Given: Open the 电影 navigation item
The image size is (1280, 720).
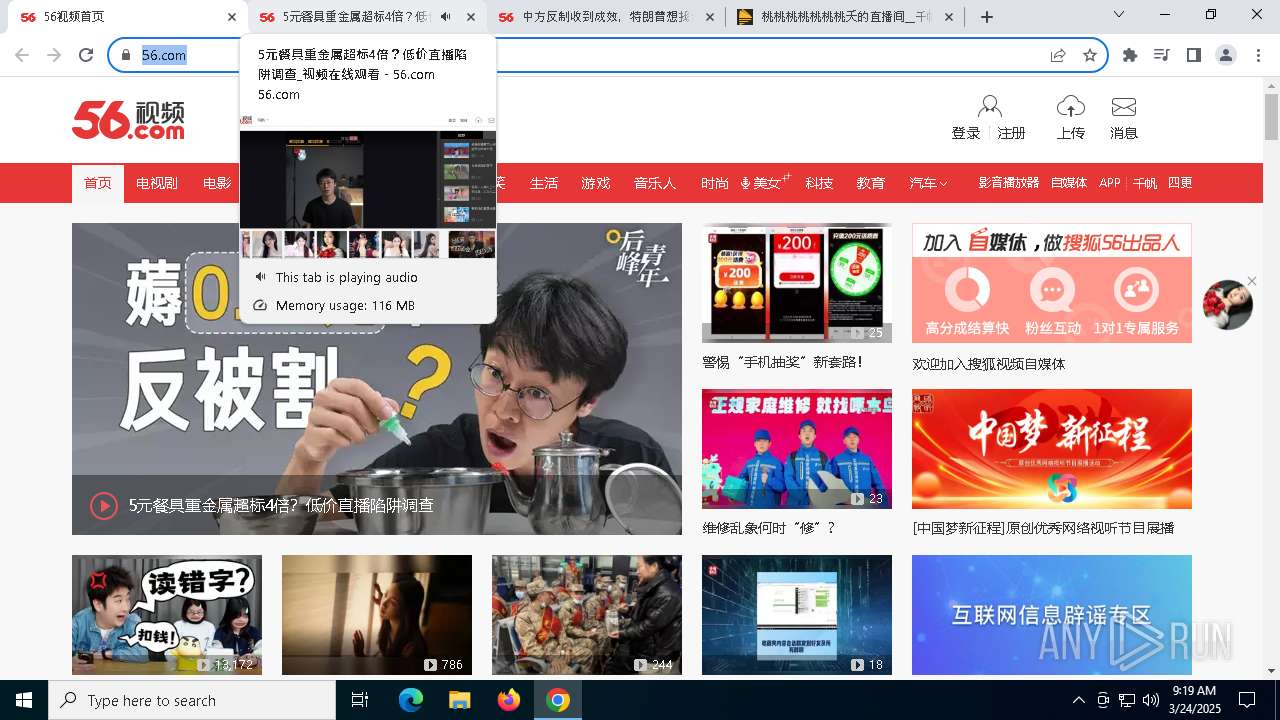Looking at the screenshot, I should 217,183.
